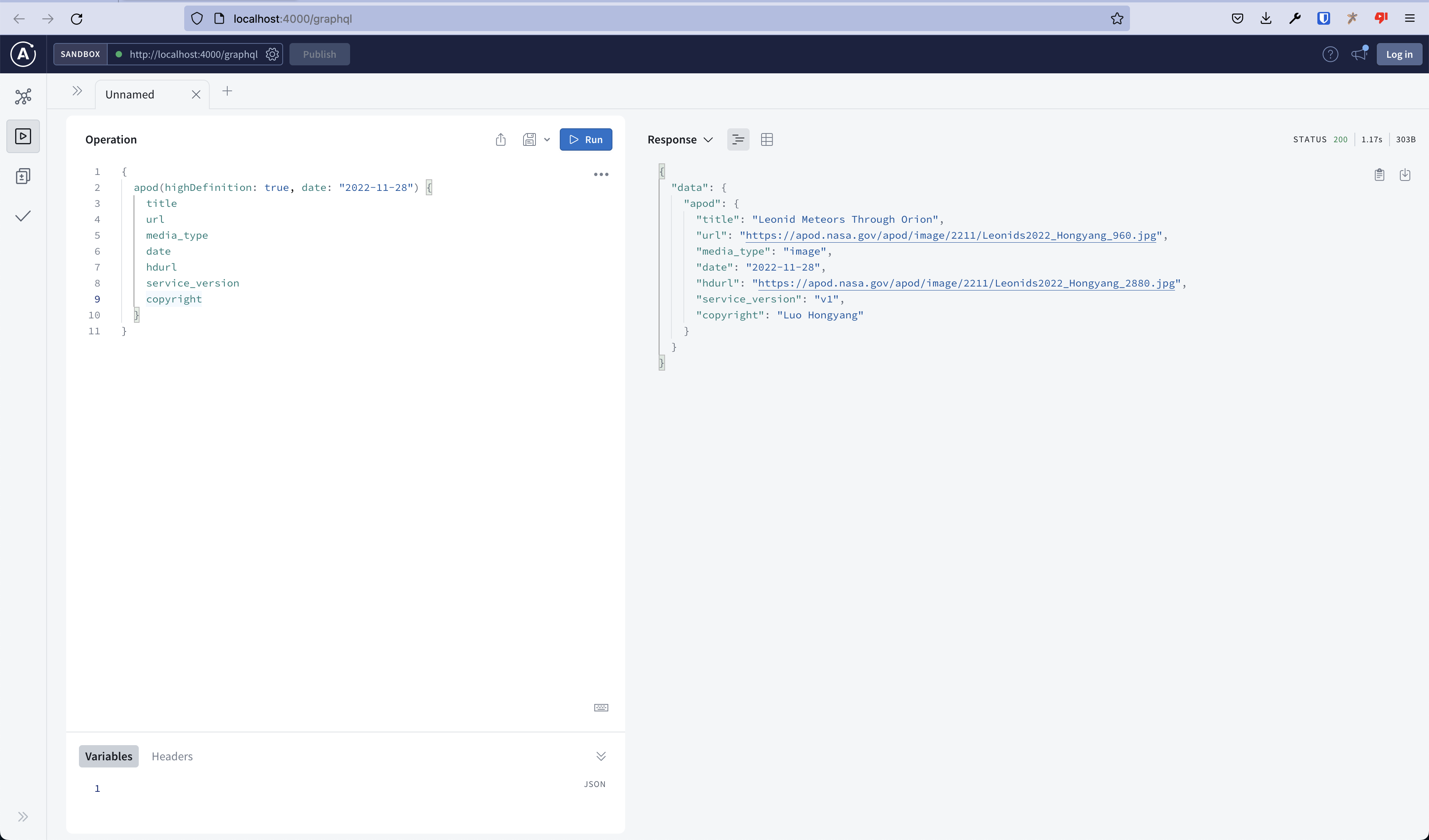The height and width of the screenshot is (840, 1429).
Task: Download the response file
Action: coord(1405,175)
